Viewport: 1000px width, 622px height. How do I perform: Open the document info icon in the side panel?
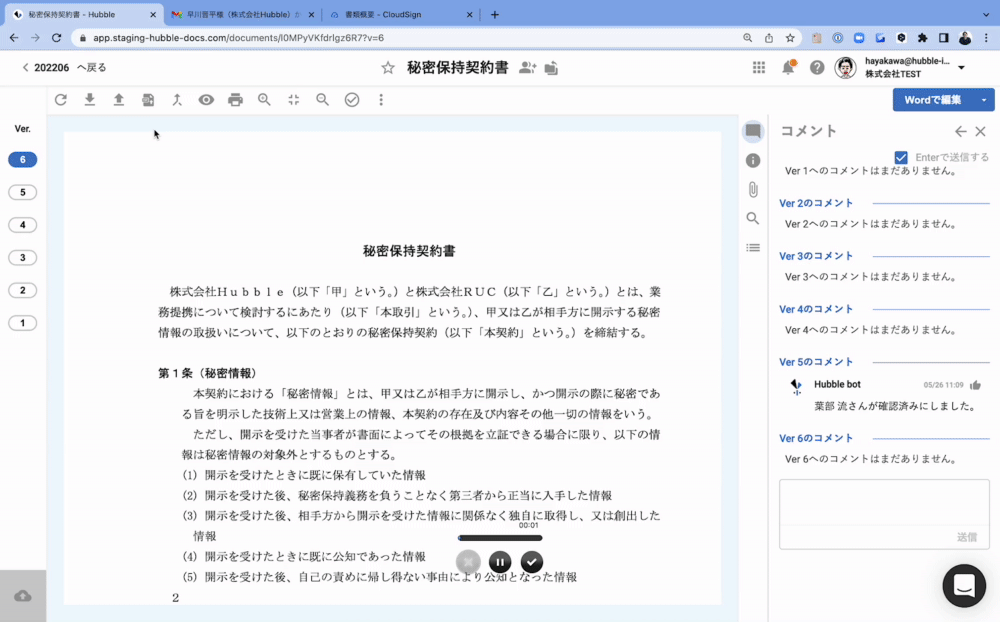pyautogui.click(x=753, y=160)
